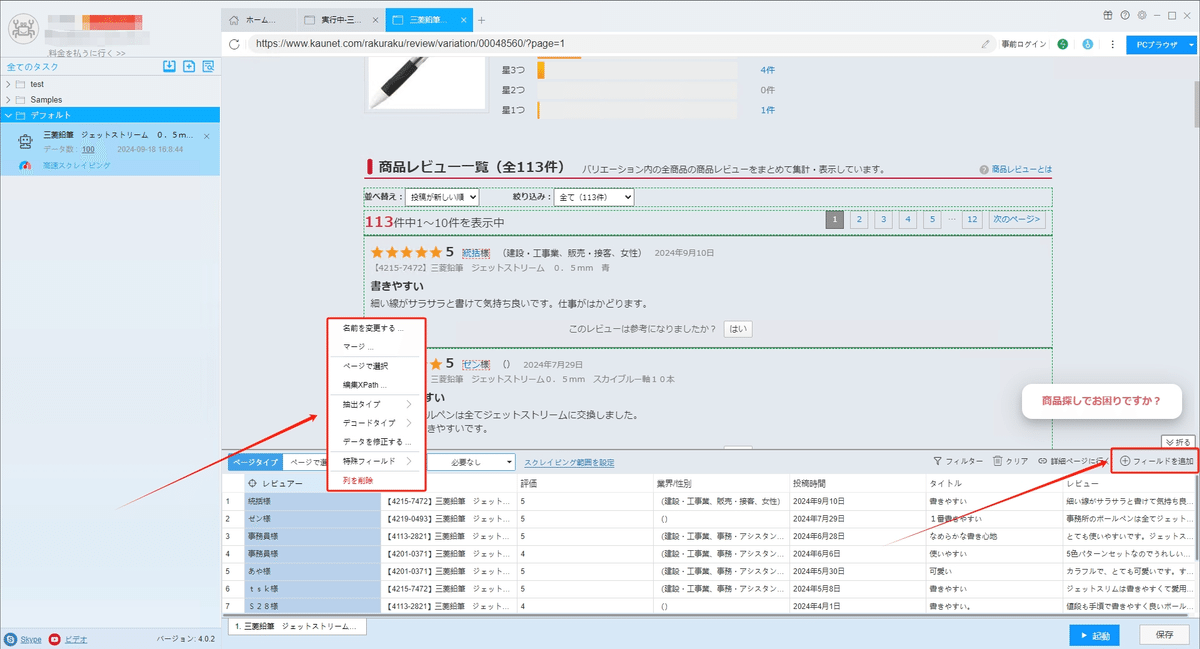Click the help question mark icon
Viewport: 1200px width, 649px height.
(x=1125, y=15)
